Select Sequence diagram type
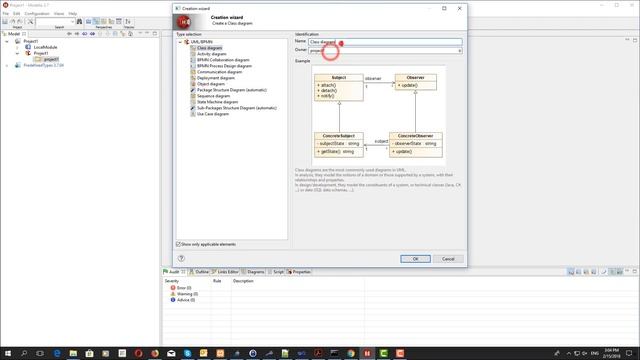Image resolution: width=640 pixels, height=360 pixels. [213, 96]
